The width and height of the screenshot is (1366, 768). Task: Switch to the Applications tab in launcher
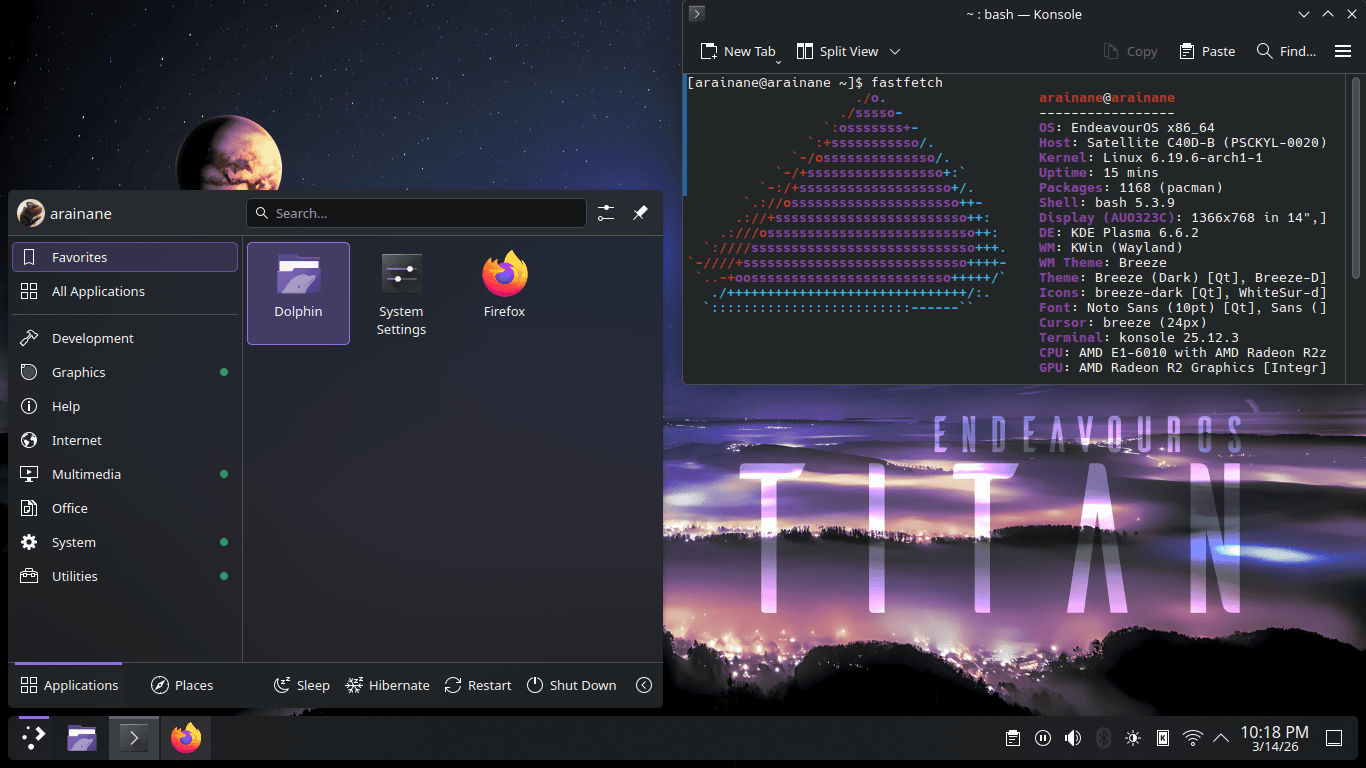68,685
